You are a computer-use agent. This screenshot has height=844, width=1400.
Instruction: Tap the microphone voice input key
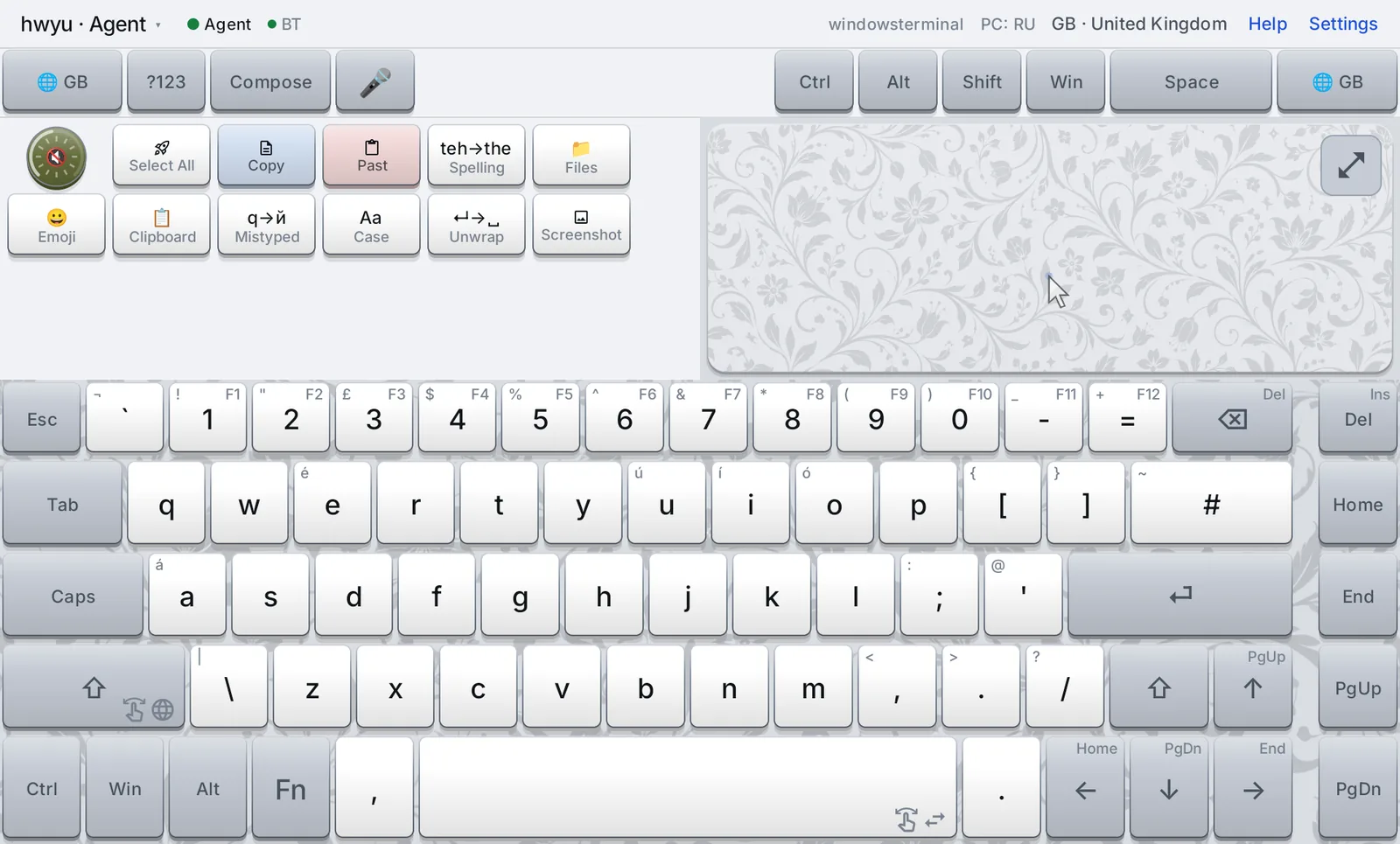click(374, 81)
